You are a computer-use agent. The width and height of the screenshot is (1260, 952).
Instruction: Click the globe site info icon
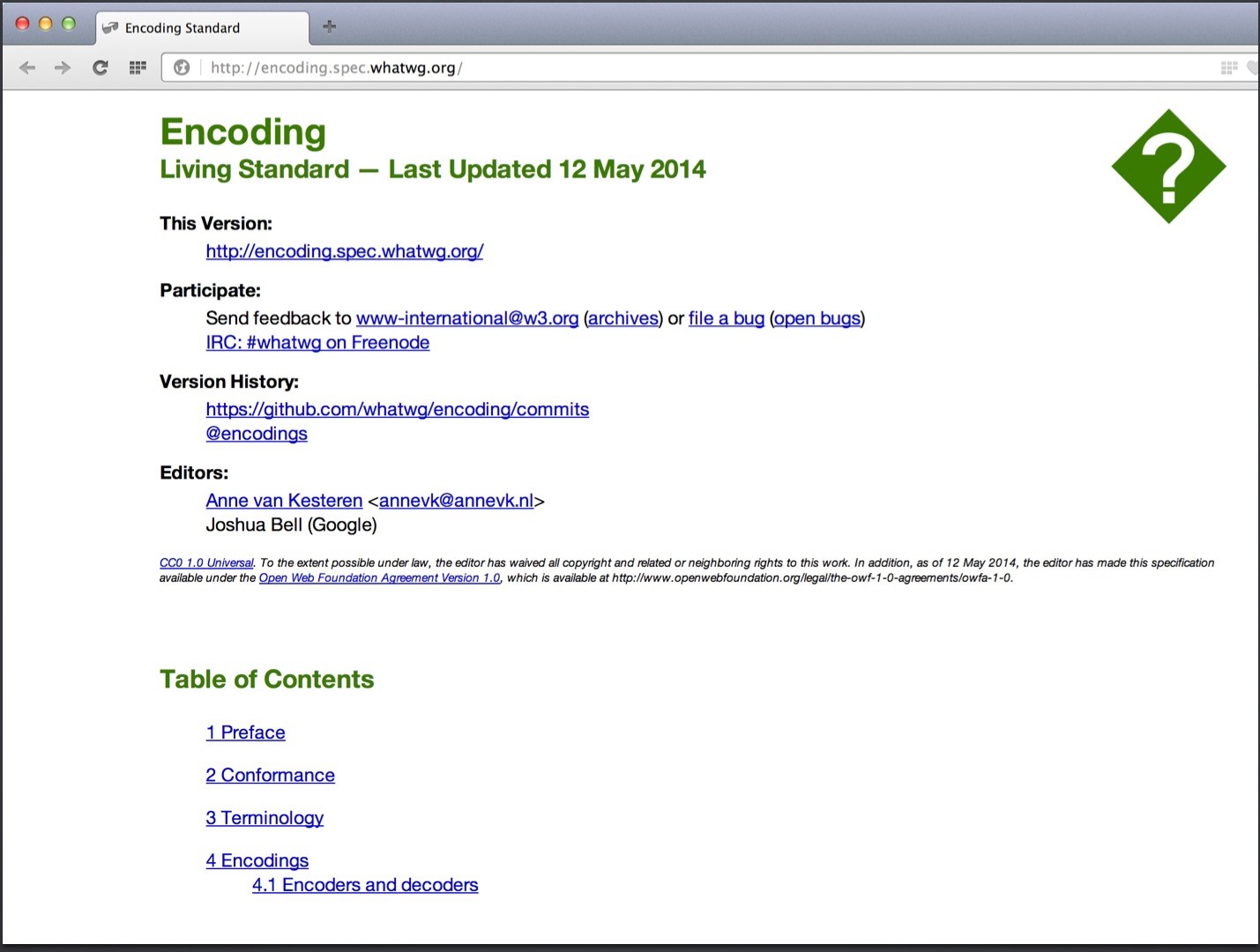point(182,68)
